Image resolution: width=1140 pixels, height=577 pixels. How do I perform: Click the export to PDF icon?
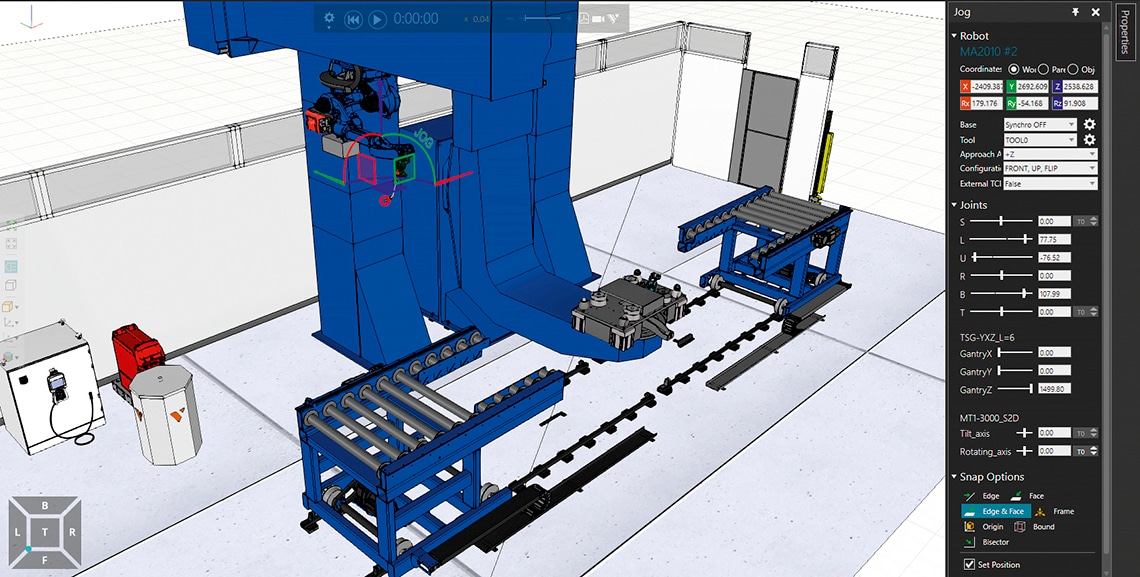(x=585, y=19)
